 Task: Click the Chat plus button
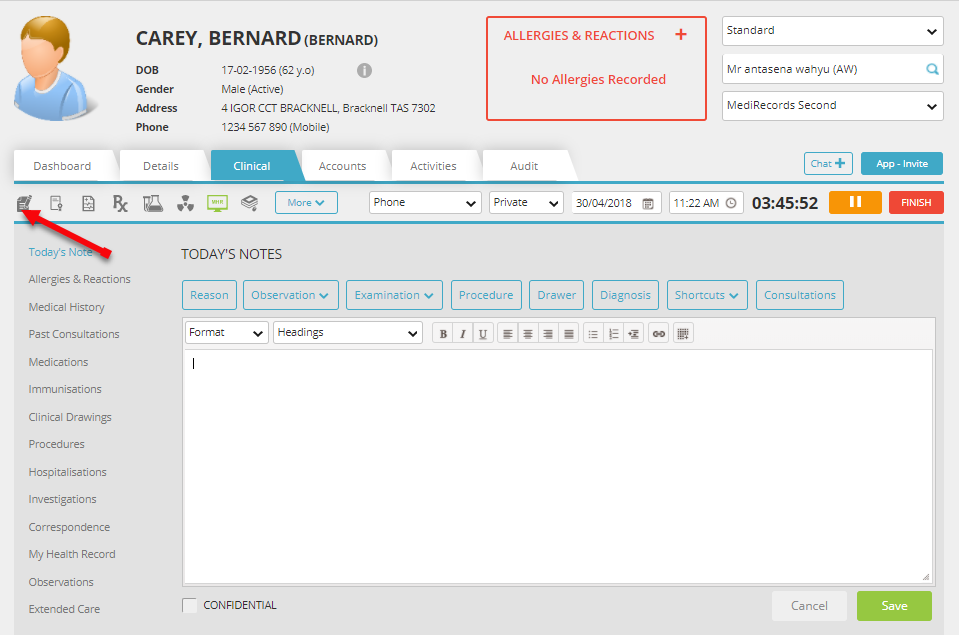pos(828,163)
